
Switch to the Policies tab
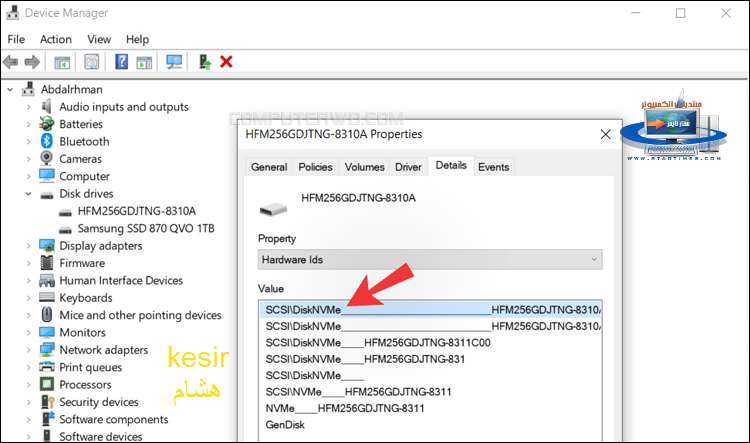[315, 167]
